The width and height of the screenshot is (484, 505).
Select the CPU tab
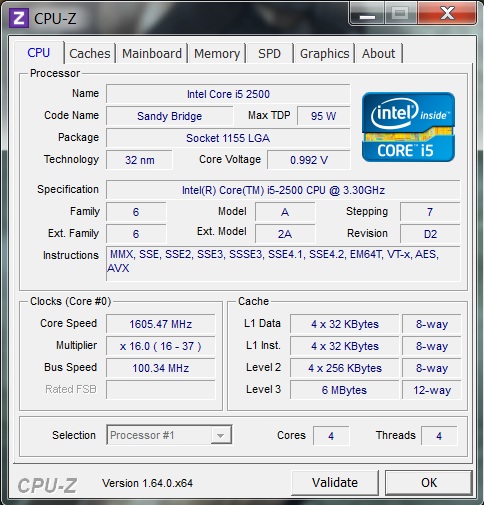click(39, 53)
